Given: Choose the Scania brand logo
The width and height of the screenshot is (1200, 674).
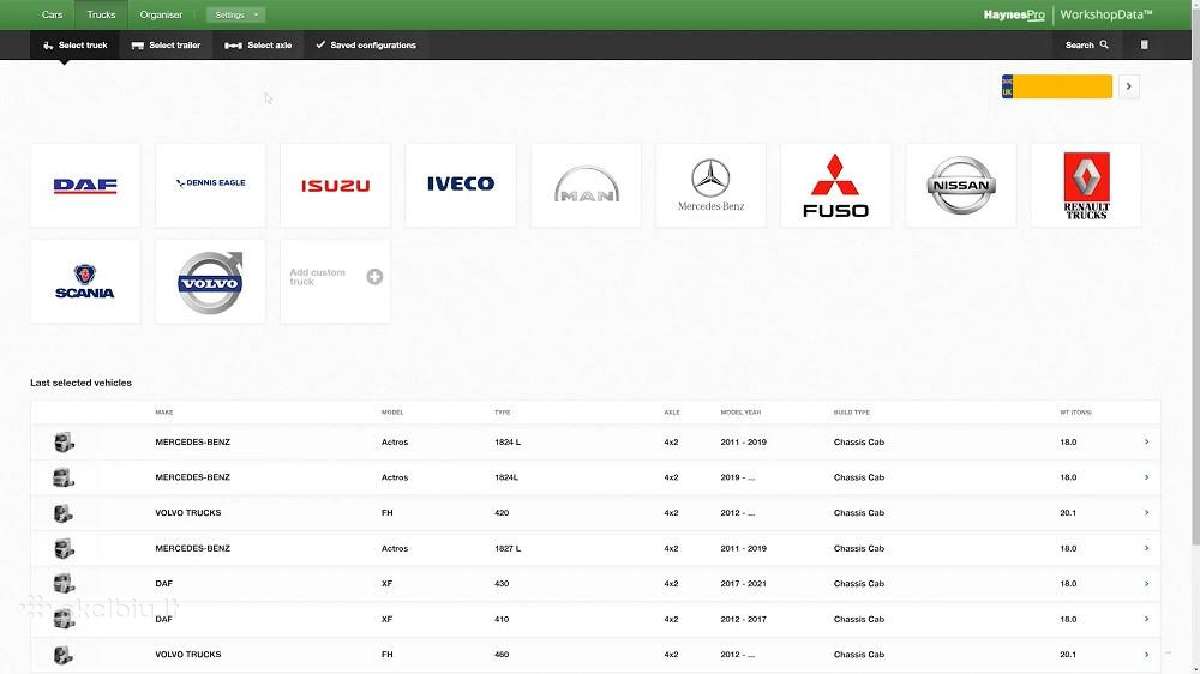Looking at the screenshot, I should point(85,281).
